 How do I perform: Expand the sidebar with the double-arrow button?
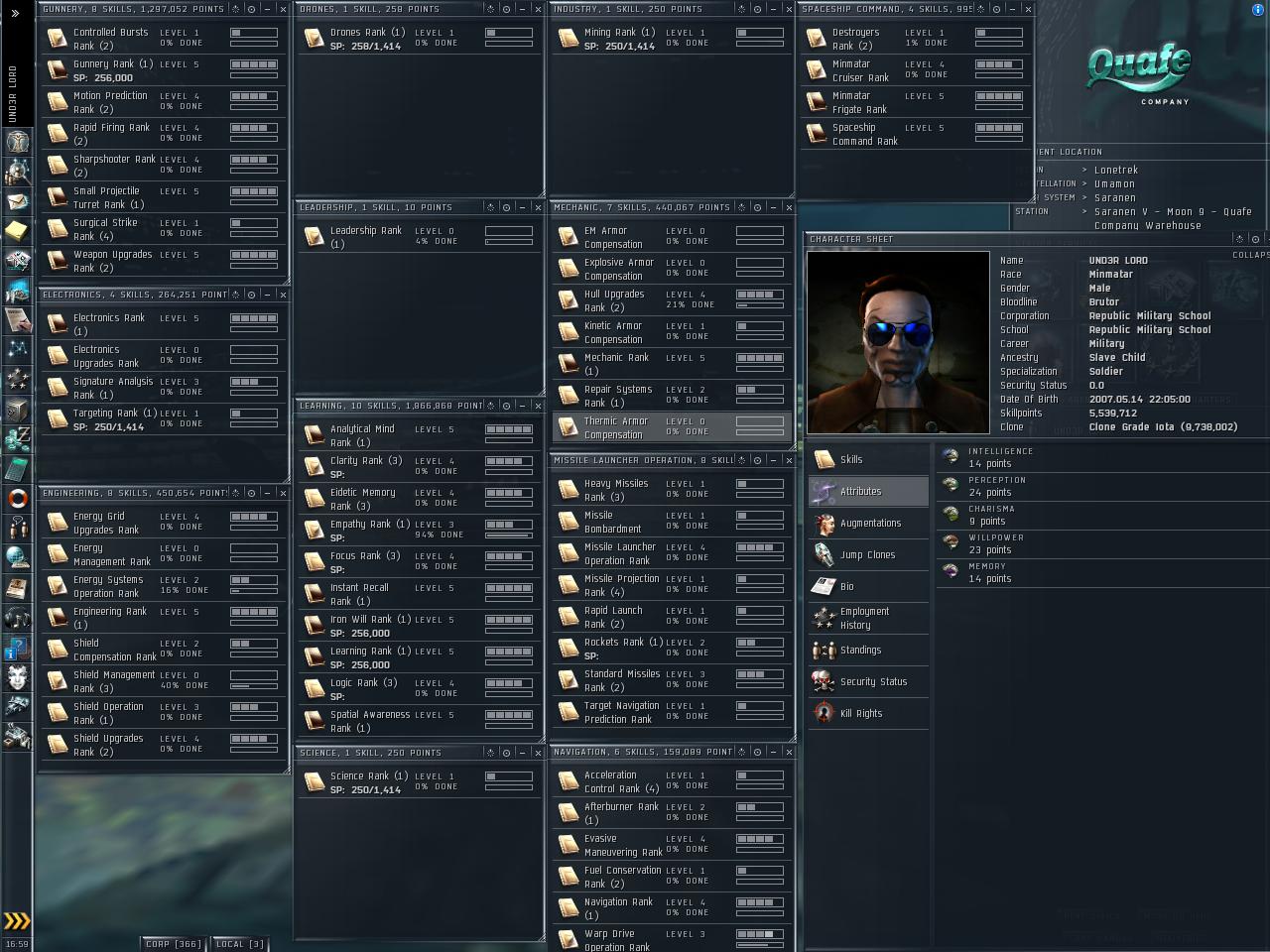click(x=15, y=13)
